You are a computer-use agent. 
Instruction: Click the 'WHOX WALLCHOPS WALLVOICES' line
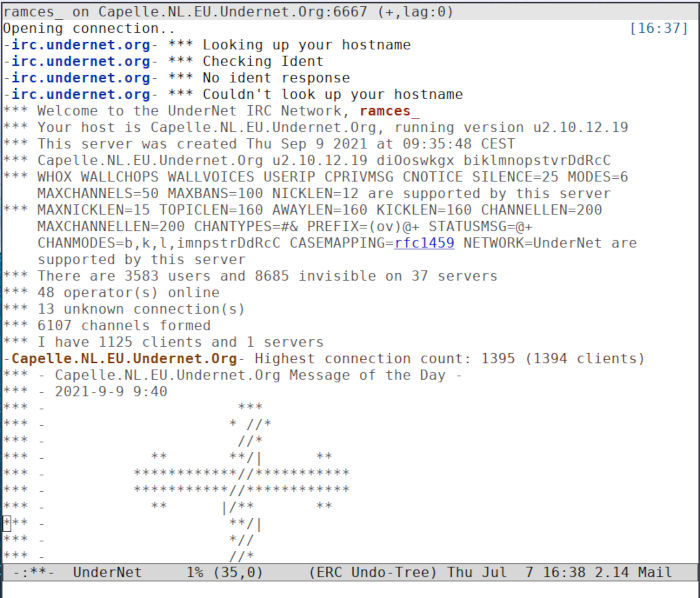(316, 177)
